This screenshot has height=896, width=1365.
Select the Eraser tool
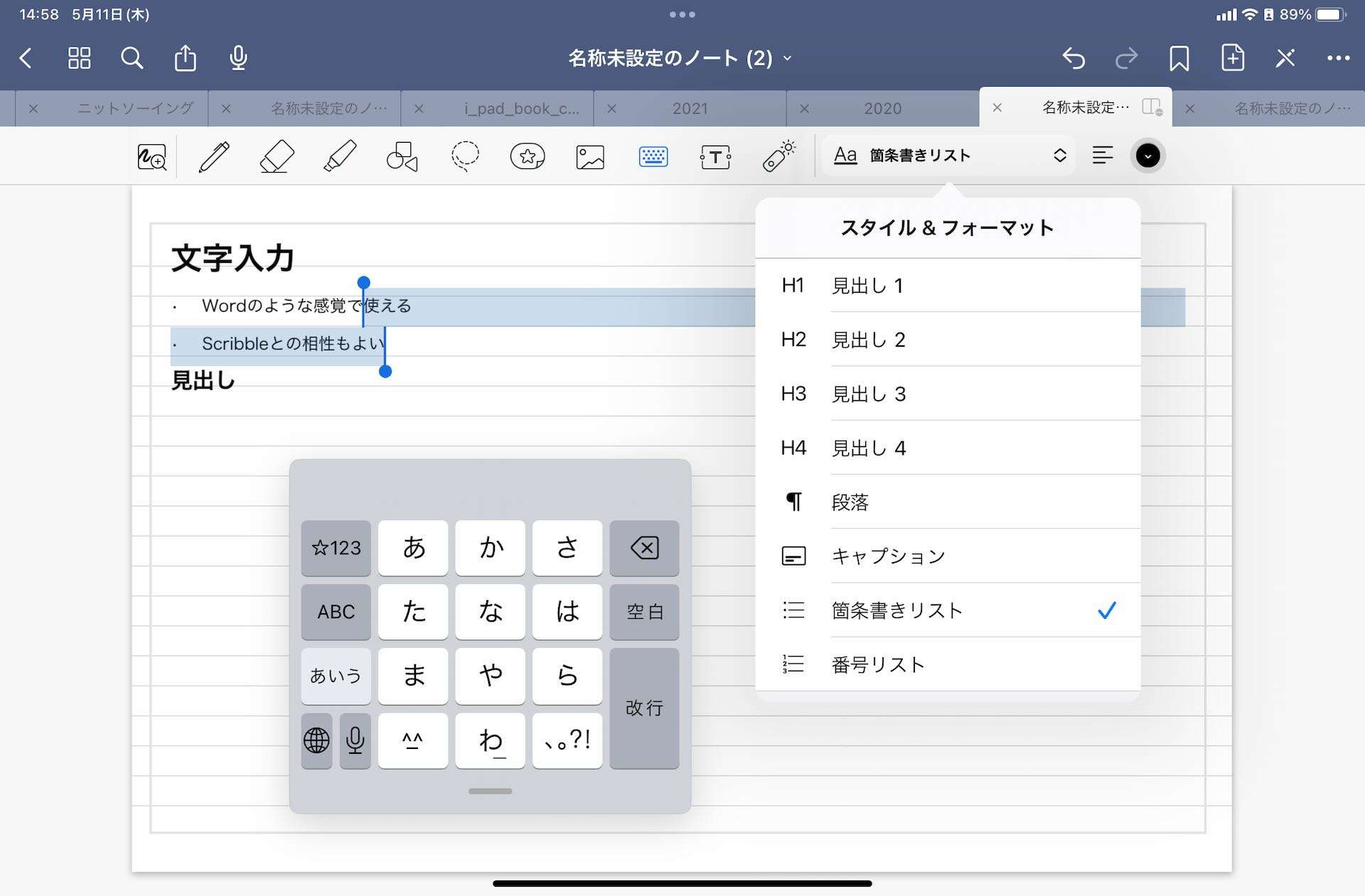[x=277, y=156]
